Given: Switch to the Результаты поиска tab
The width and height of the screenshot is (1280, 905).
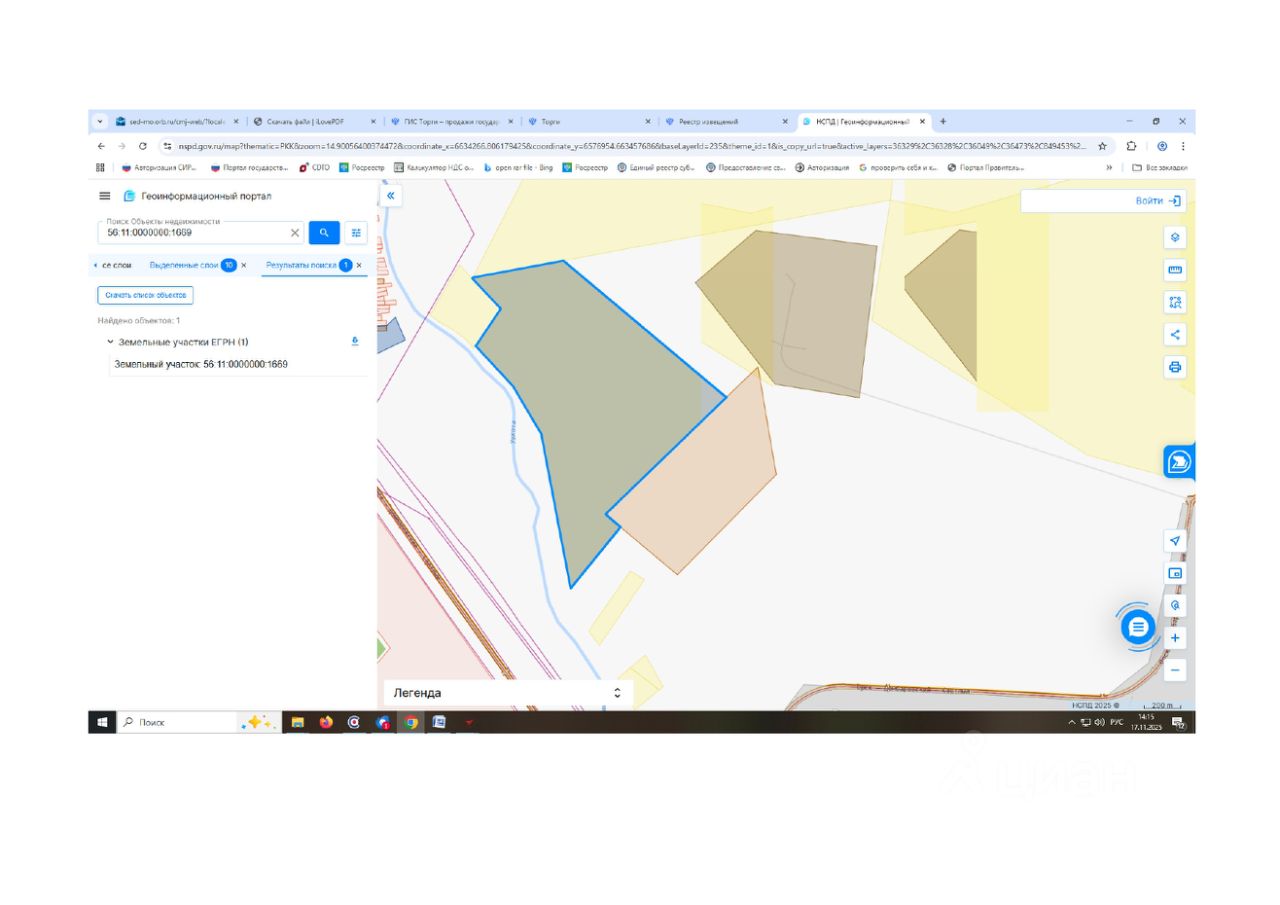Looking at the screenshot, I should pos(301,265).
